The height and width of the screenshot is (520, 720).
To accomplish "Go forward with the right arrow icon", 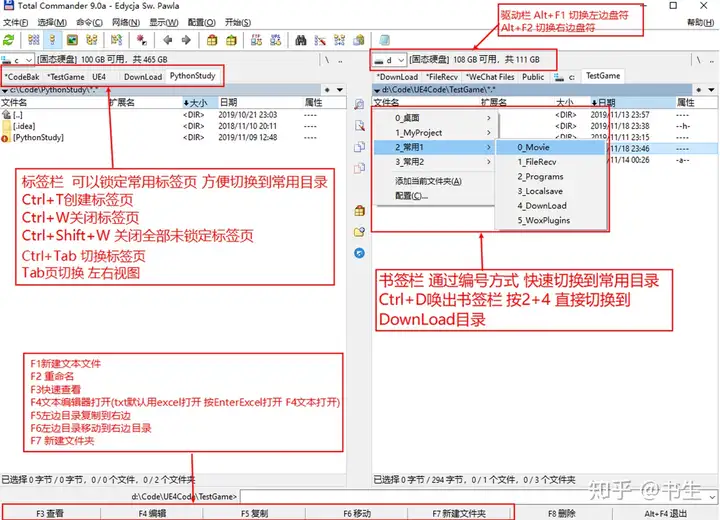I will [186, 40].
